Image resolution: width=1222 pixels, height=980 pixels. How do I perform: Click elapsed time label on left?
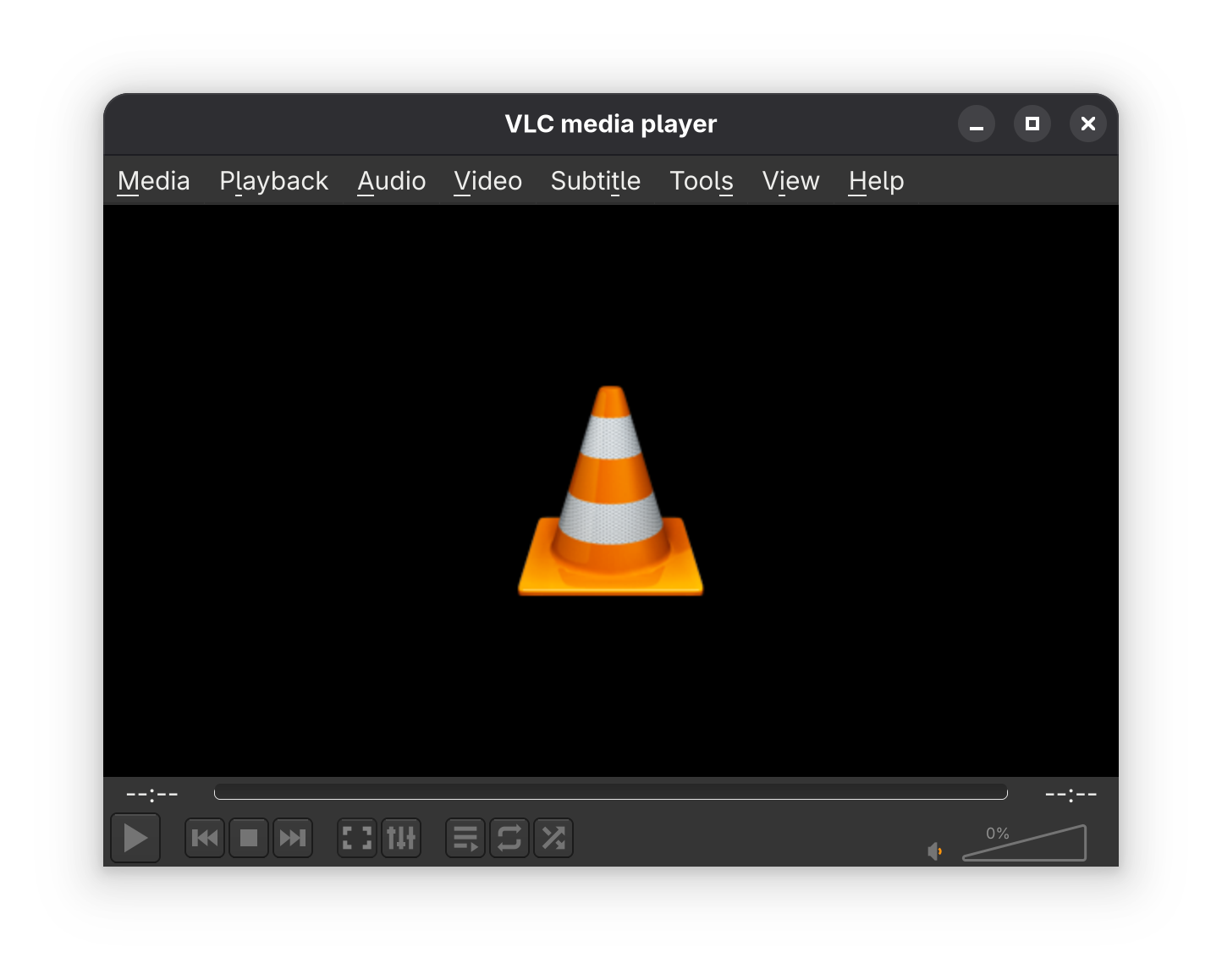[152, 794]
